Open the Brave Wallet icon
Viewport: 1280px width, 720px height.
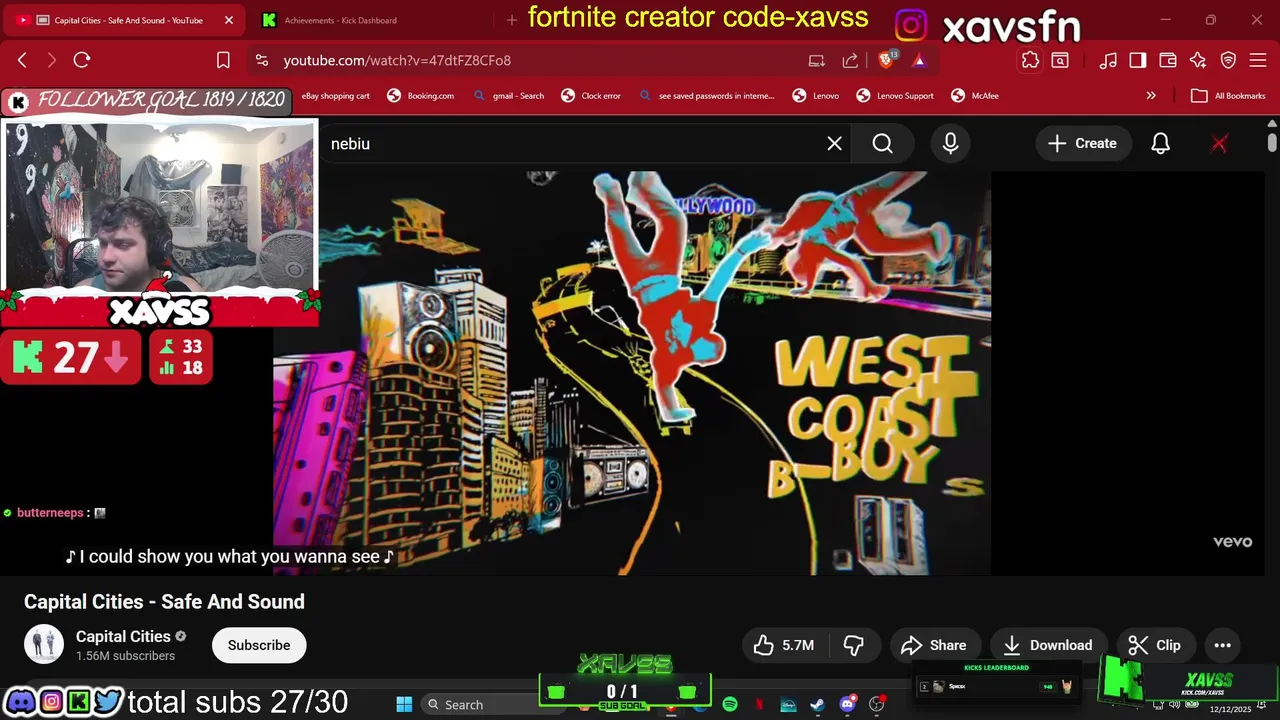coord(1168,60)
